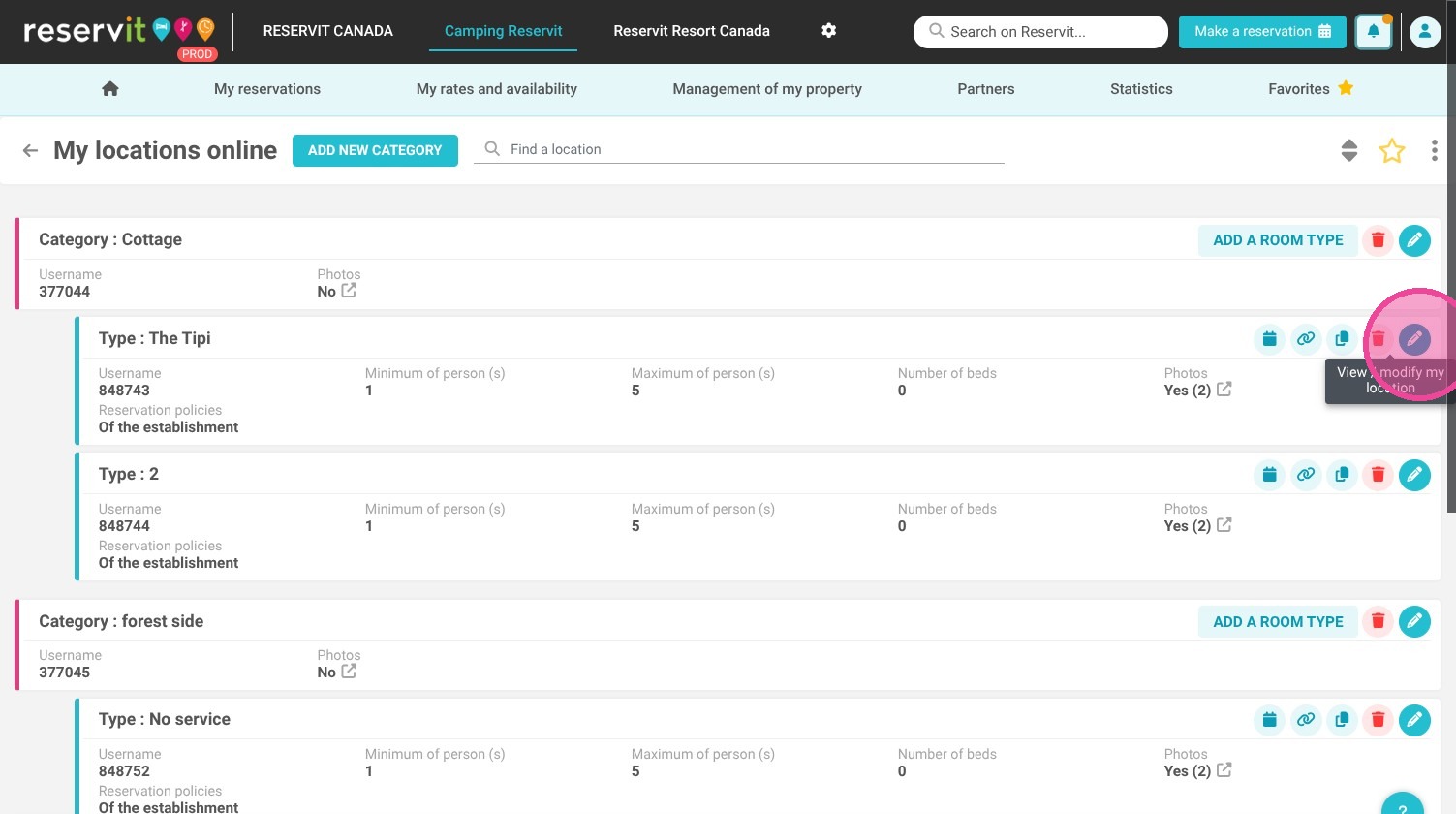Open calendar for The Tipi type

pos(1269,339)
